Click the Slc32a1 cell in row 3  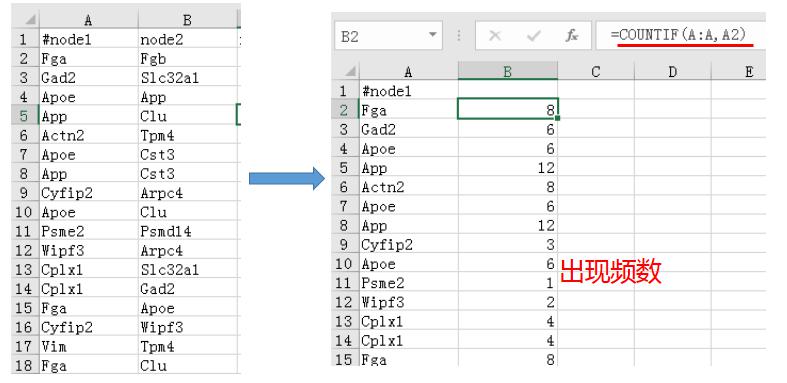(188, 78)
